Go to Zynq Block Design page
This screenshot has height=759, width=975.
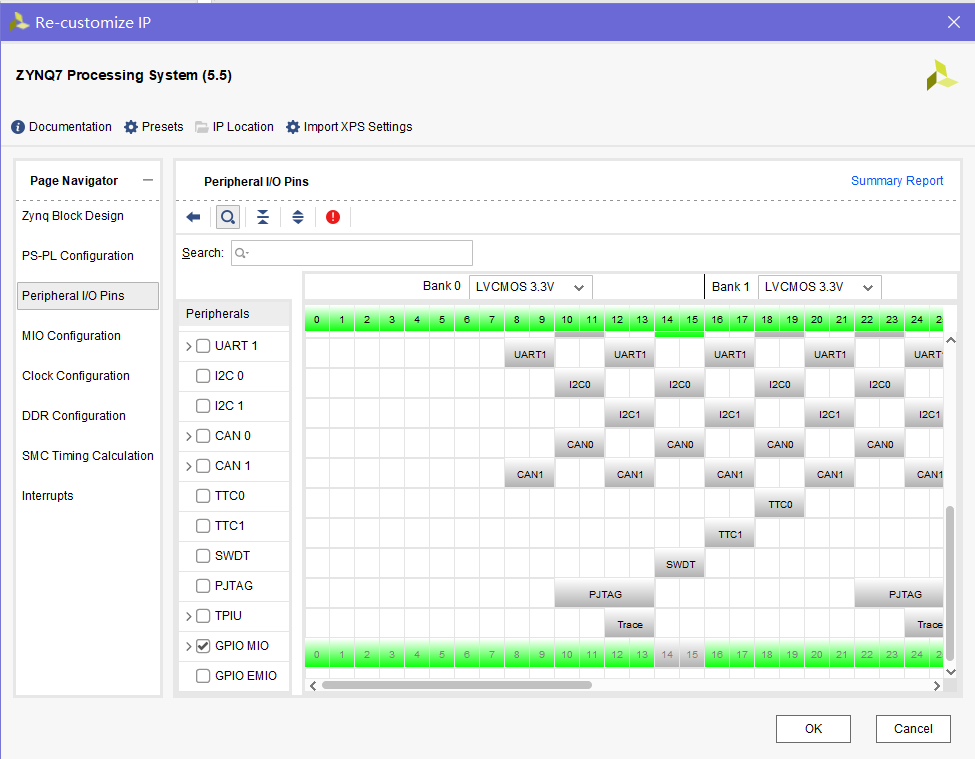tap(73, 216)
